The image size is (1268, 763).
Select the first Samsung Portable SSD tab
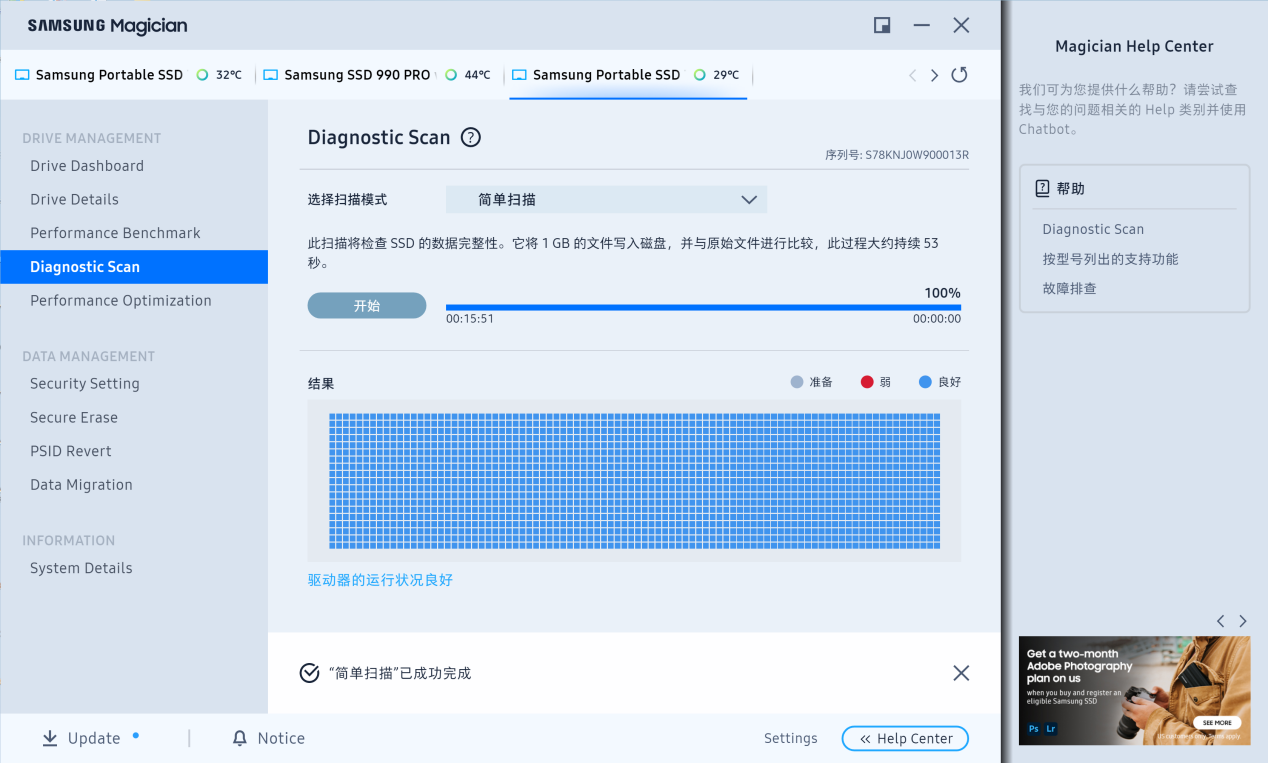(108, 75)
